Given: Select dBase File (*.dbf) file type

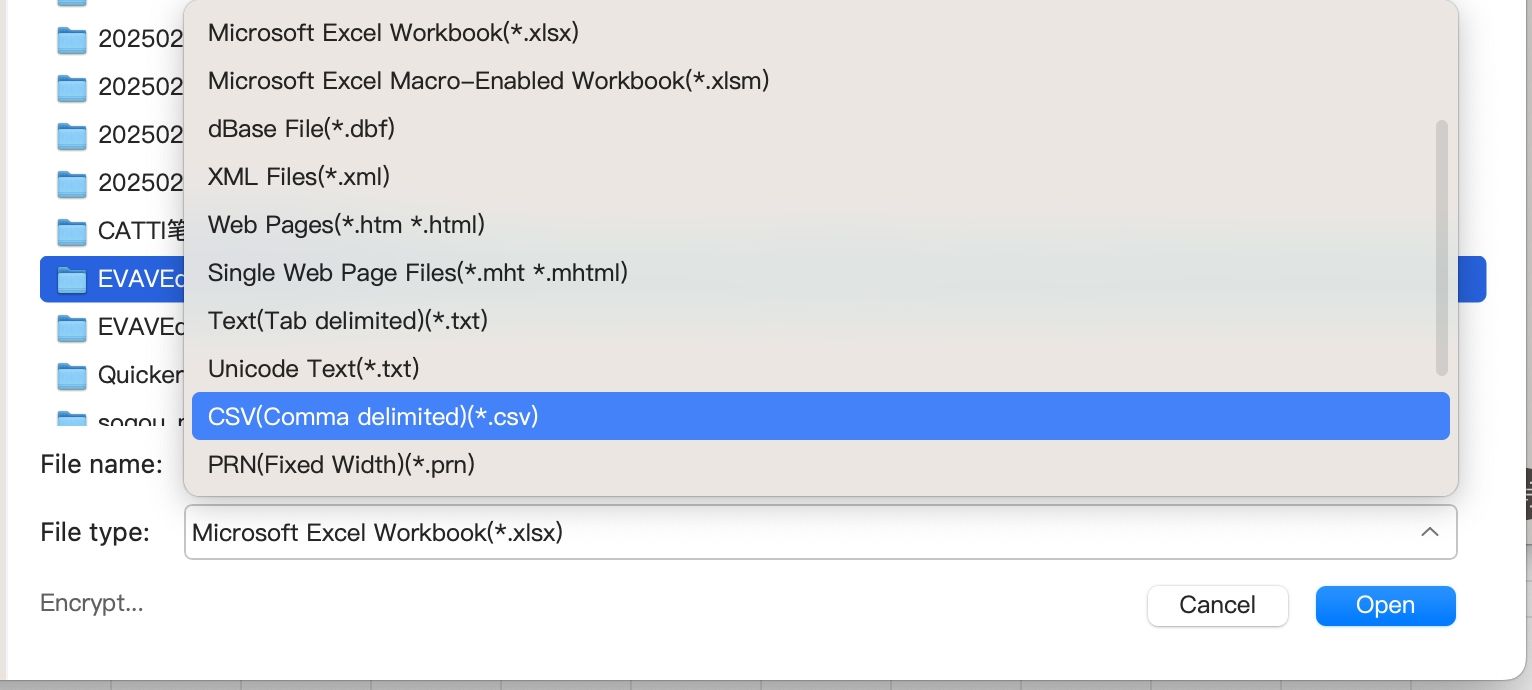Looking at the screenshot, I should [301, 129].
